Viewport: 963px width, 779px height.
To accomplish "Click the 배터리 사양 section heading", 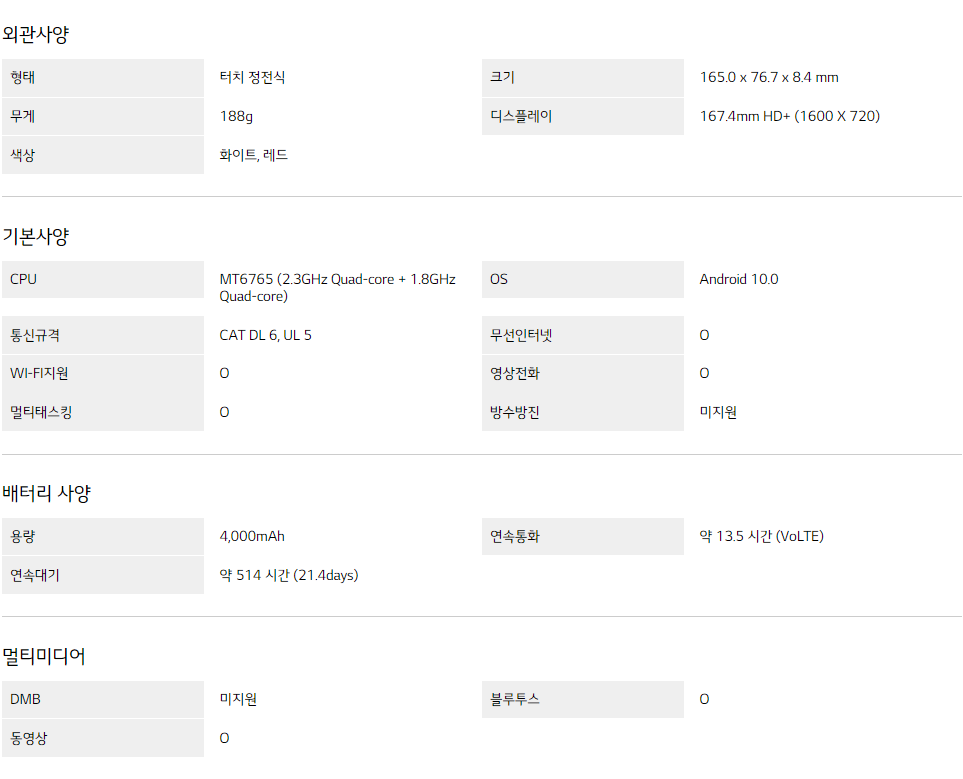I will pos(47,493).
